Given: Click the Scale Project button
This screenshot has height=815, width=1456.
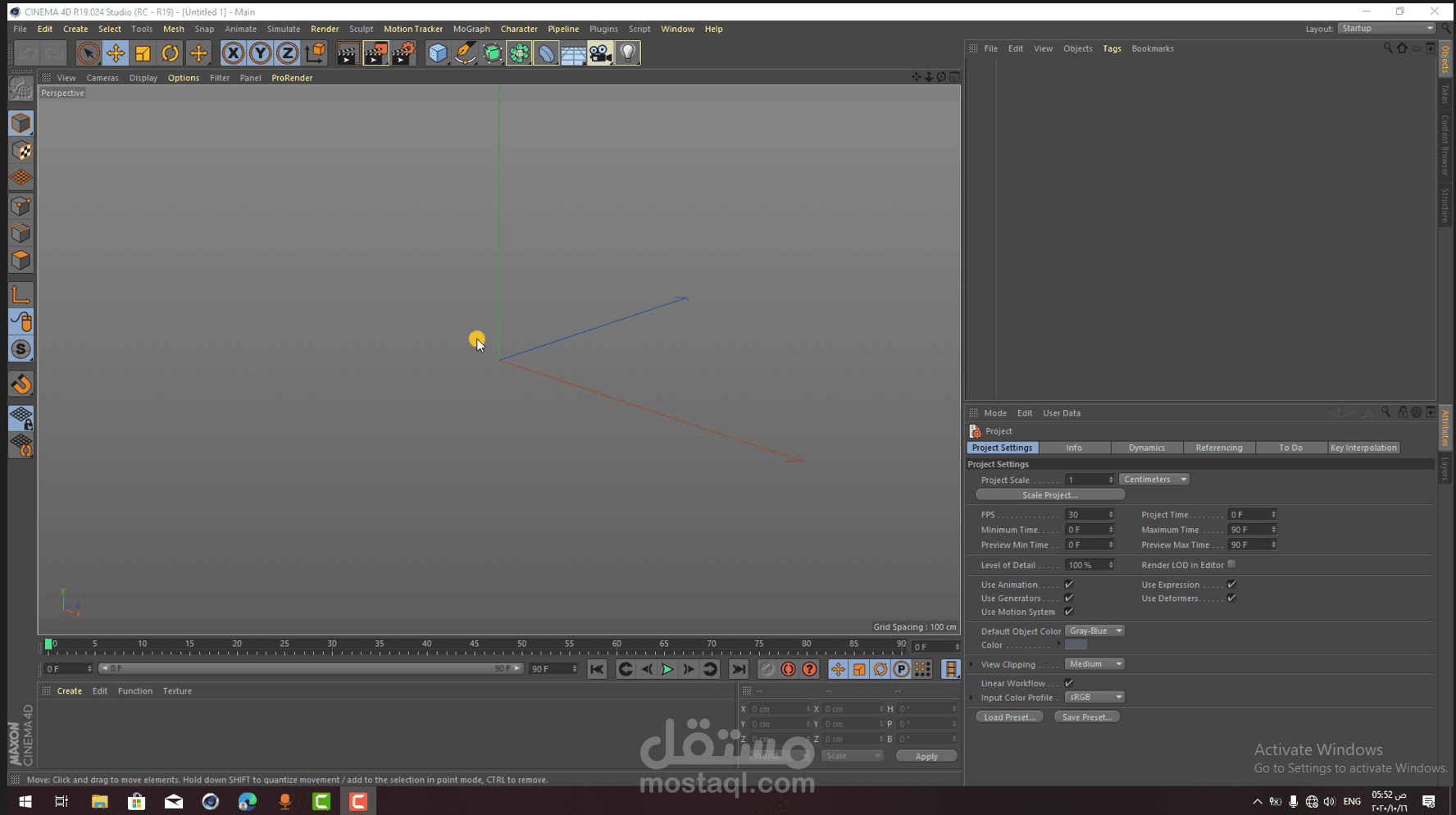Looking at the screenshot, I should pos(1050,495).
